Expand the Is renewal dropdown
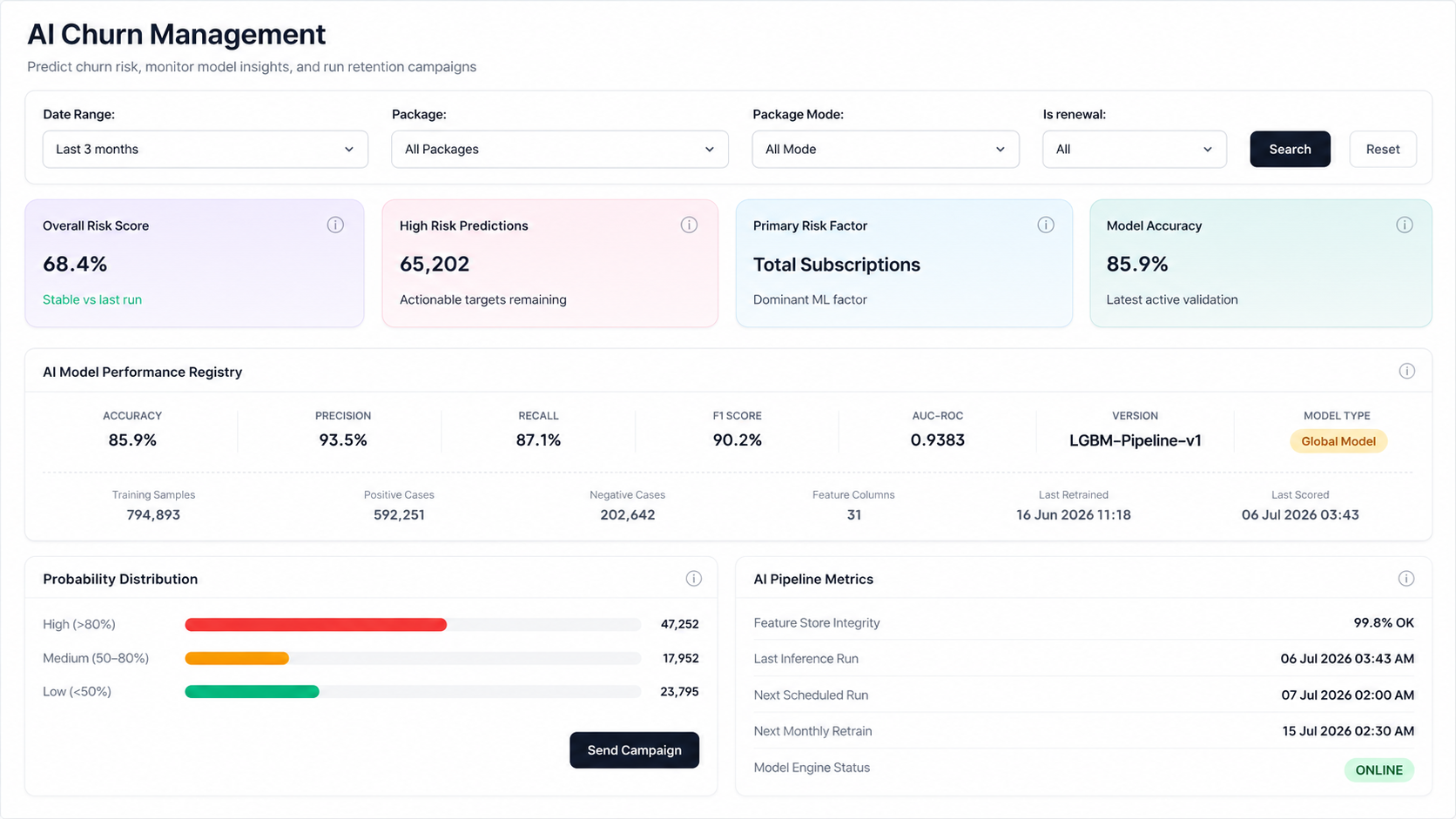 coord(1135,149)
